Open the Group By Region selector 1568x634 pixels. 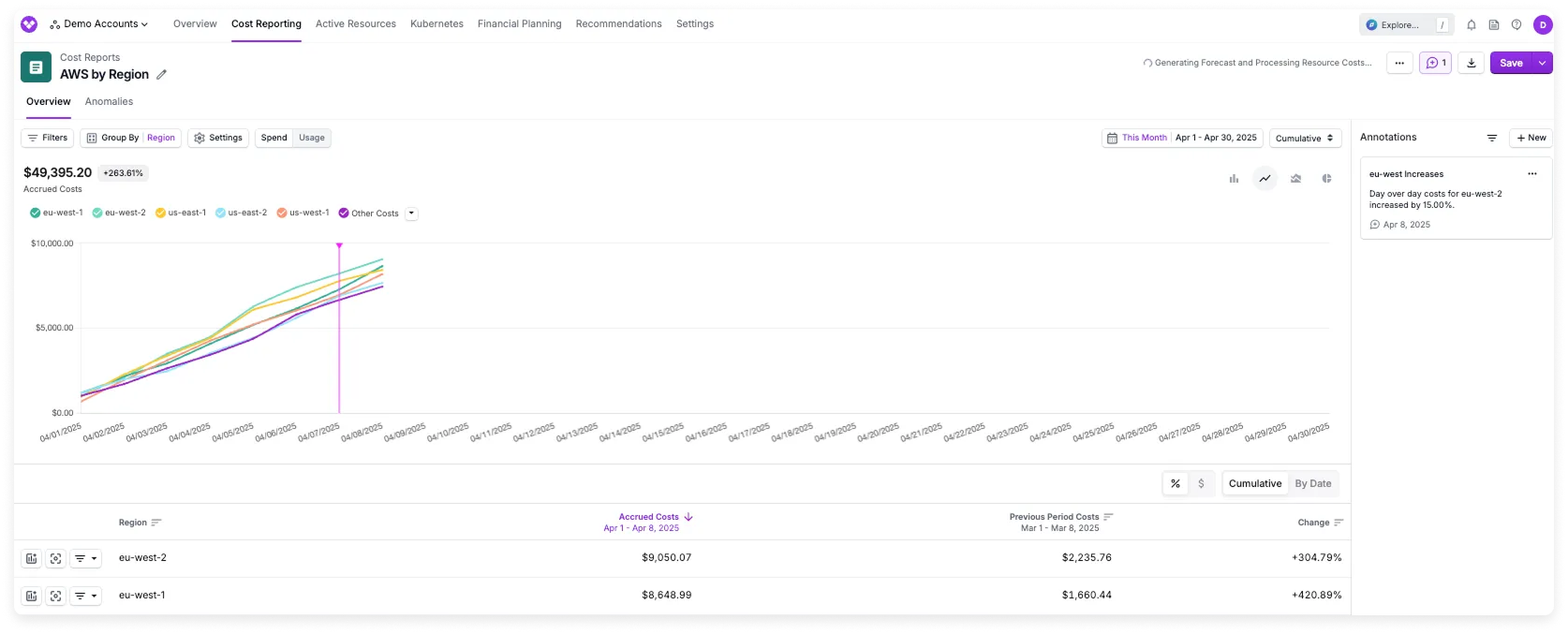coord(130,138)
